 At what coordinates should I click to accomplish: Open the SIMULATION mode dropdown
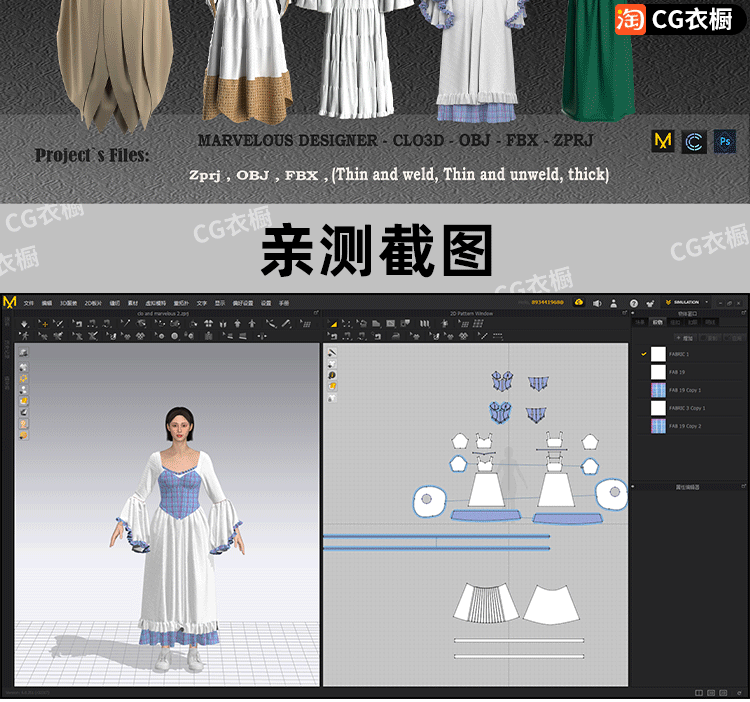(x=686, y=302)
